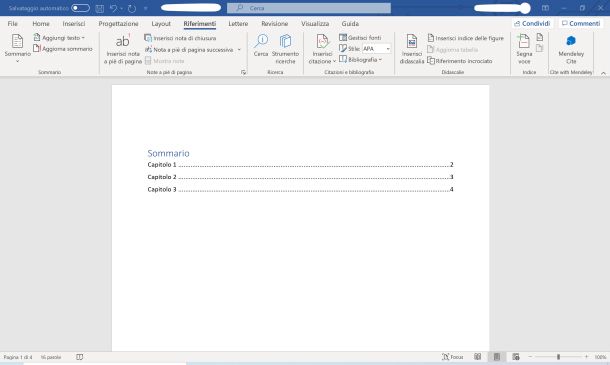Click Aggiorna sommario

point(63,49)
